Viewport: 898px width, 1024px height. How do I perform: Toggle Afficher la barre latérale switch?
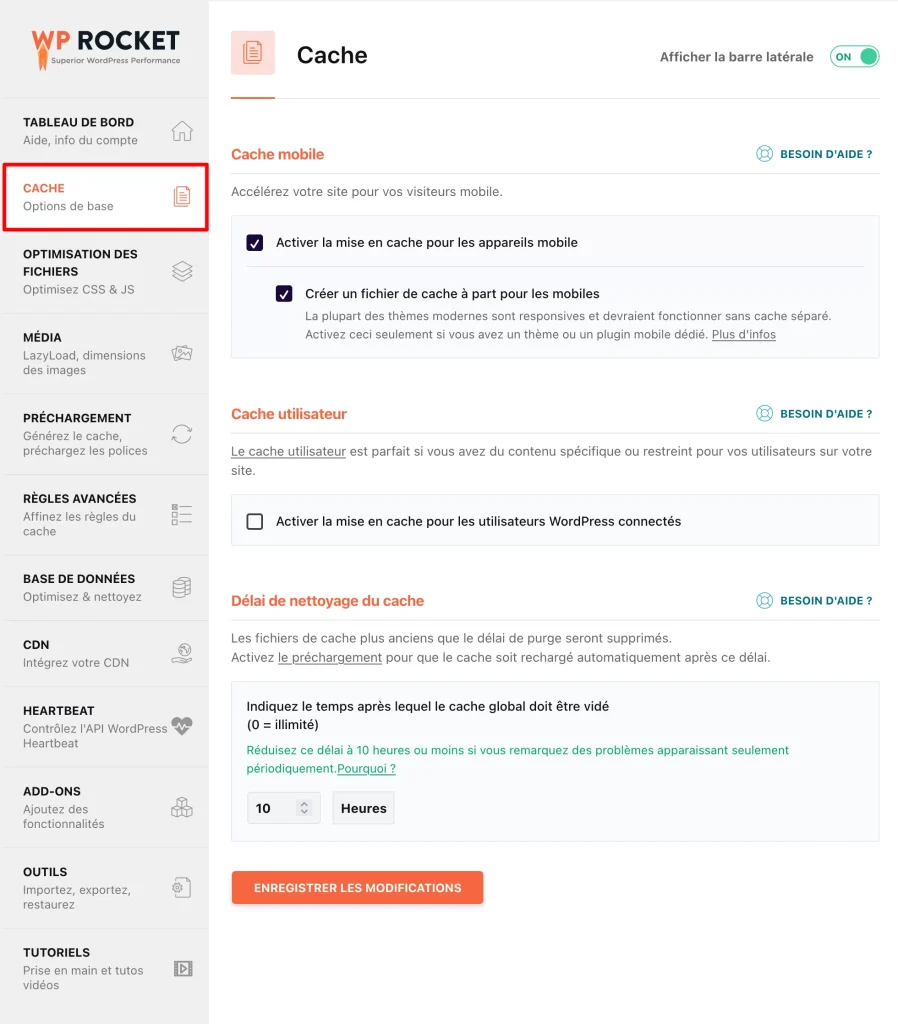[854, 57]
